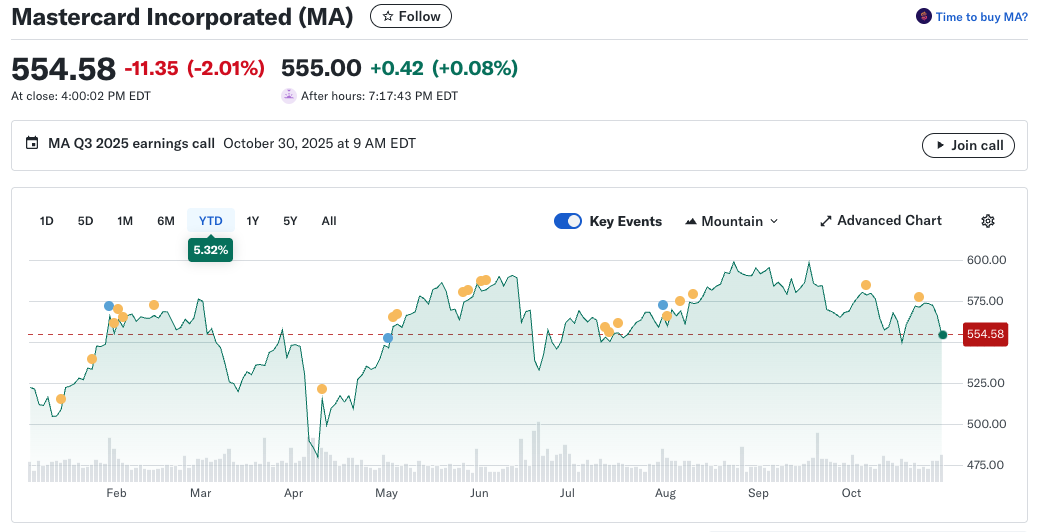The height and width of the screenshot is (532, 1044).
Task: Select the 1D time range
Action: (x=46, y=221)
